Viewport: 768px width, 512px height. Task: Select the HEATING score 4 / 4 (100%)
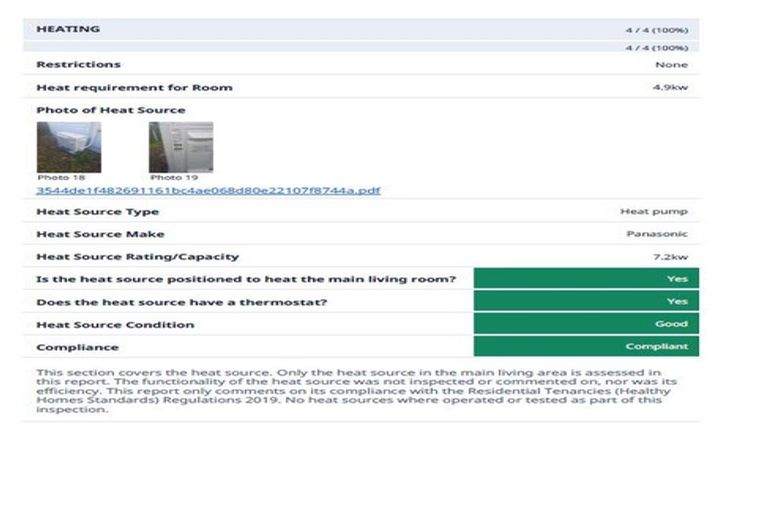[x=656, y=30]
